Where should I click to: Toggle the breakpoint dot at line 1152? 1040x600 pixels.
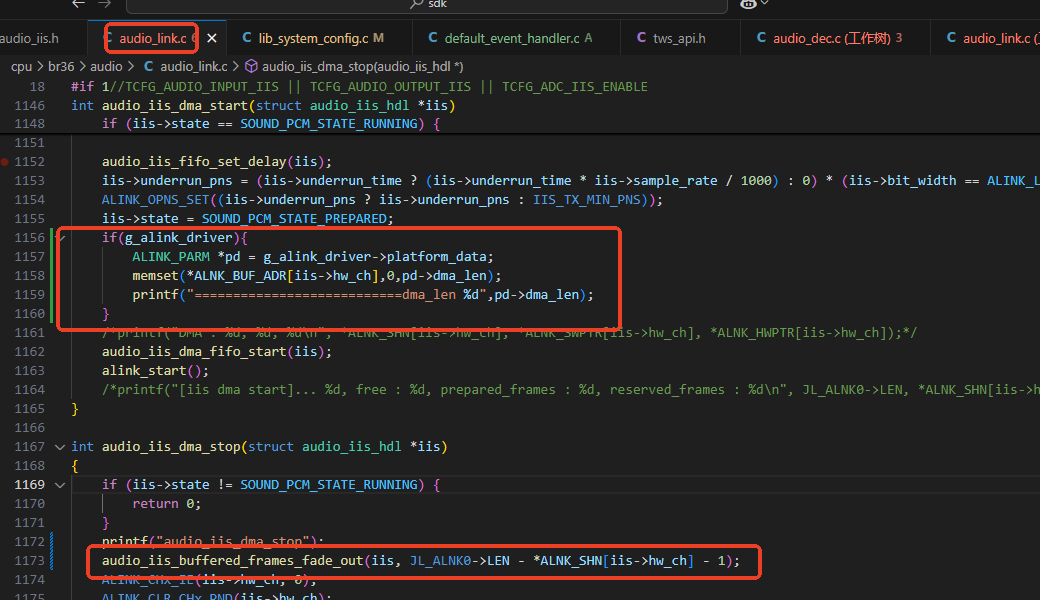tap(5, 162)
